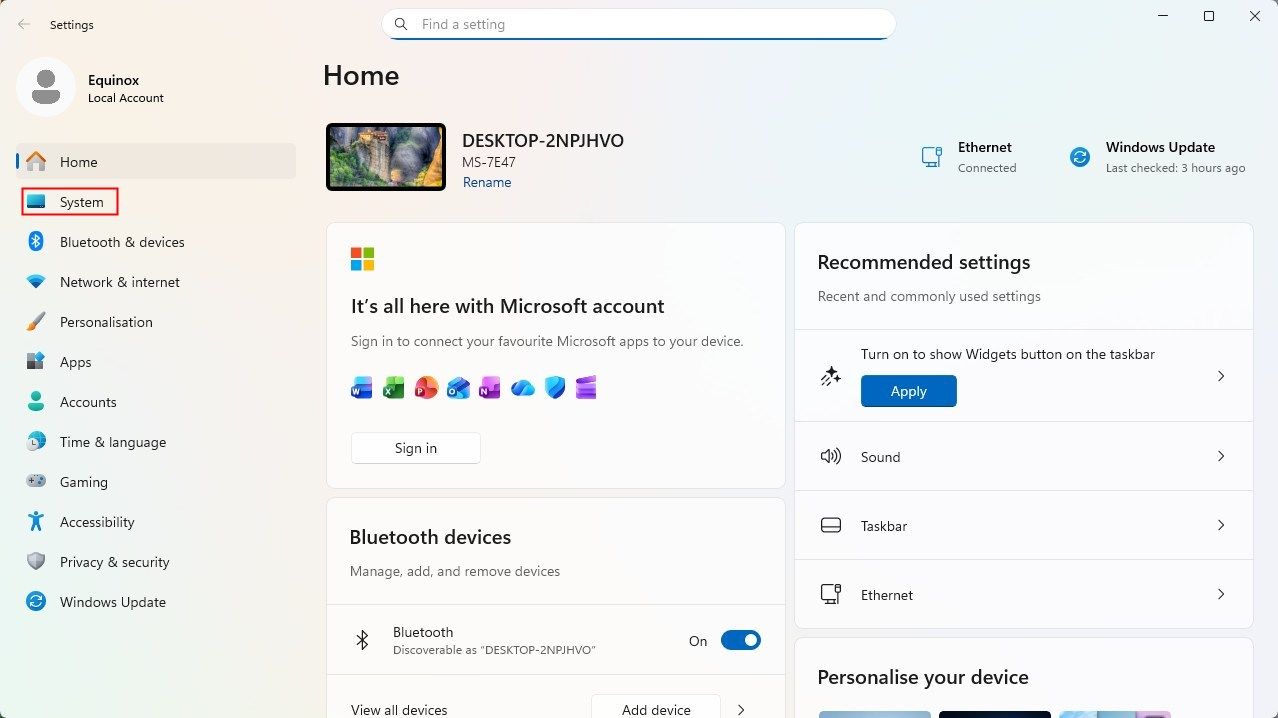1278x718 pixels.
Task: Add a Bluetooth device
Action: [656, 708]
